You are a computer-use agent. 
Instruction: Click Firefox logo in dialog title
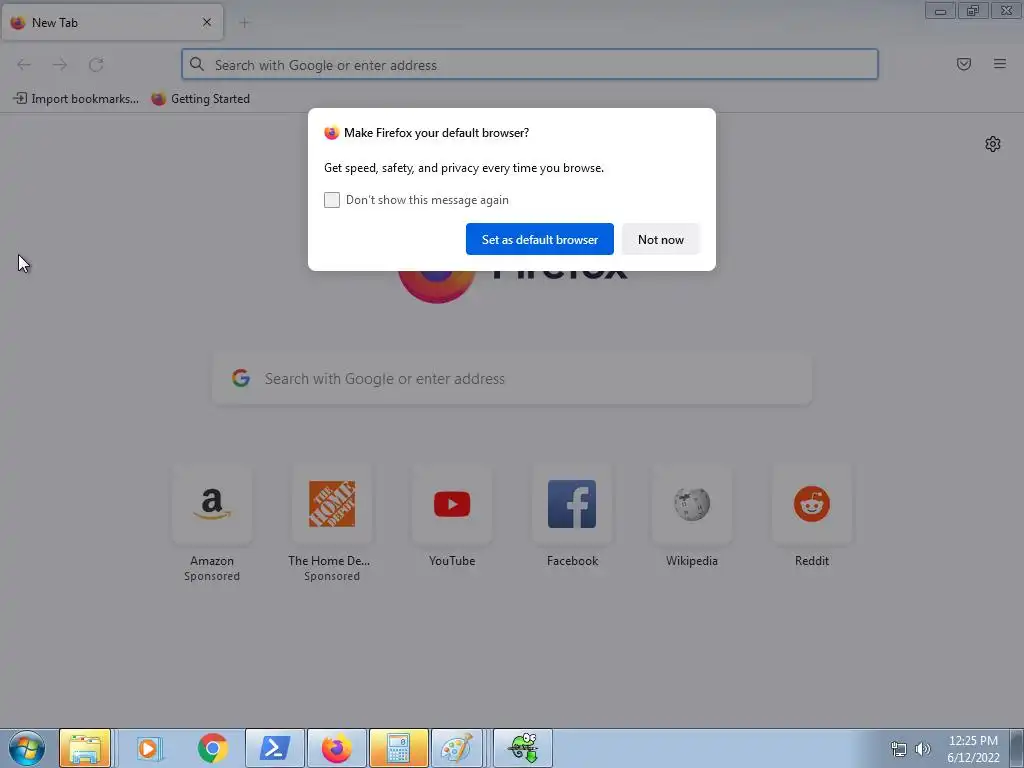coord(331,133)
